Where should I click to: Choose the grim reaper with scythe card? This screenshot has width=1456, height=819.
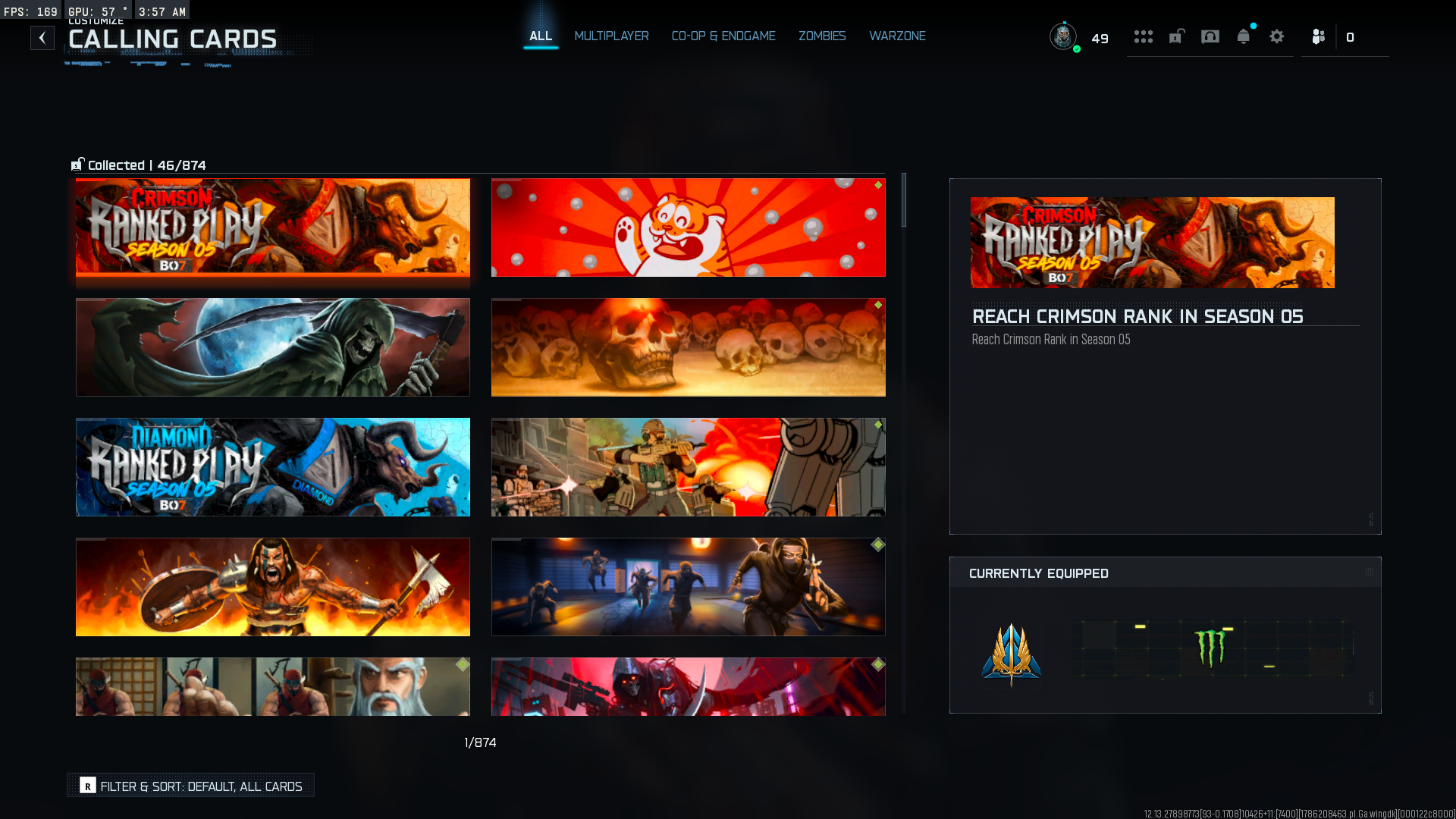273,347
